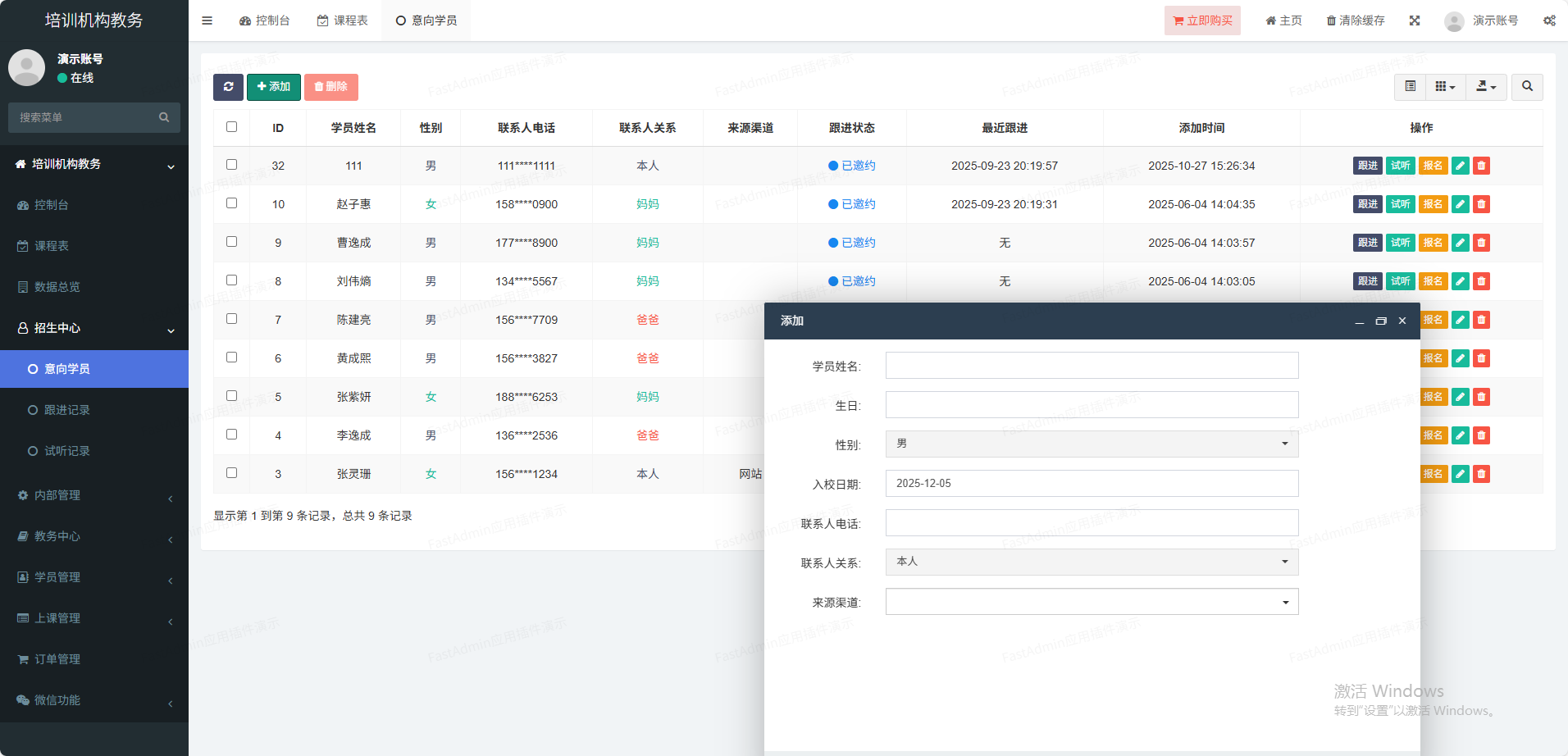The width and height of the screenshot is (1568, 756).
Task: Open the 性别 dropdown in the add form
Action: coord(1092,444)
